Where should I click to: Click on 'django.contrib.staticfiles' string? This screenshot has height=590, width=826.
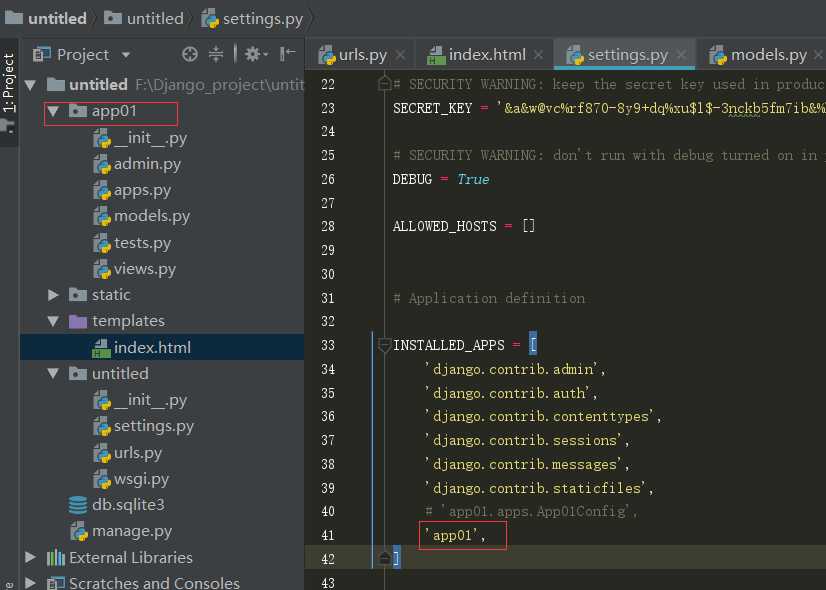pyautogui.click(x=535, y=488)
